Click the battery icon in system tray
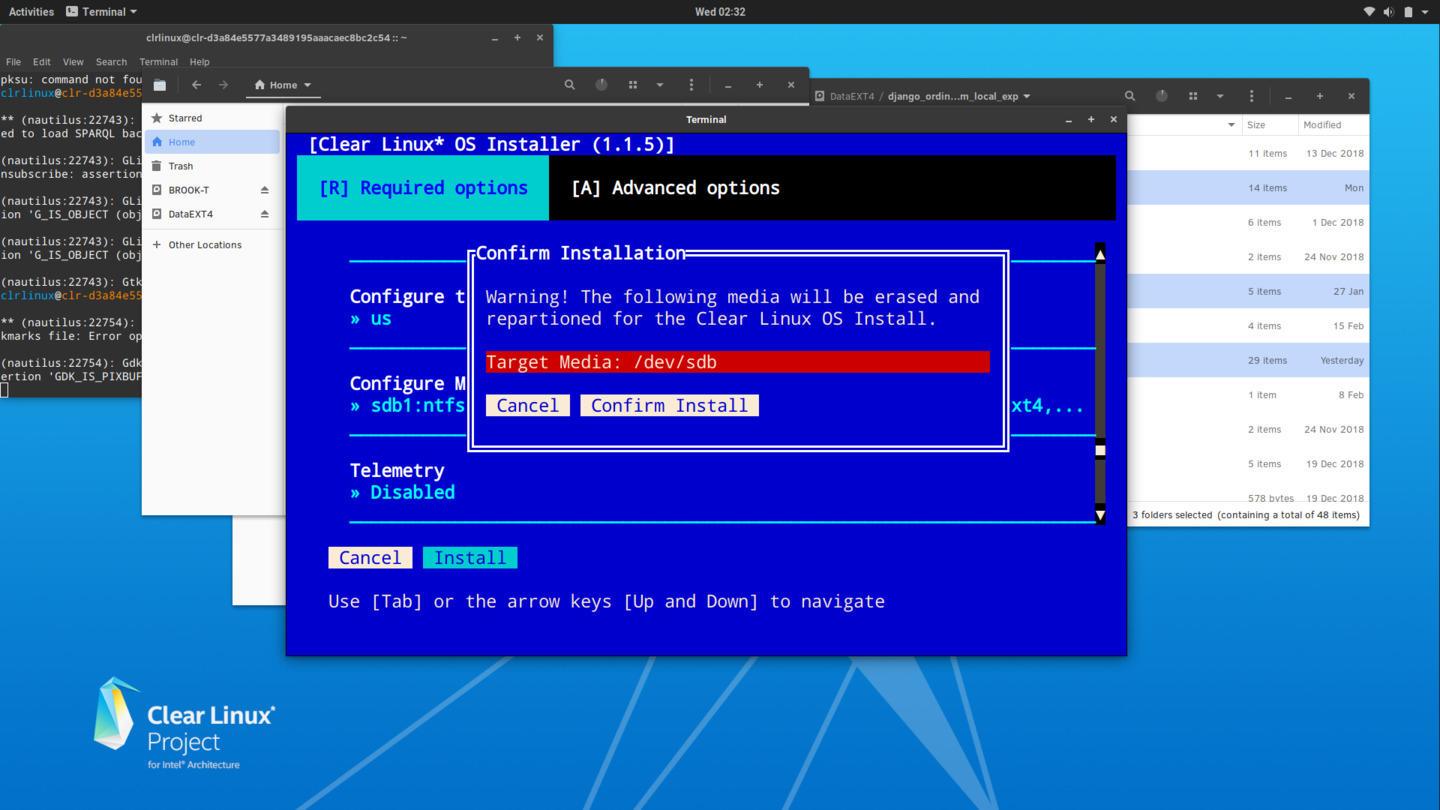 point(1408,12)
